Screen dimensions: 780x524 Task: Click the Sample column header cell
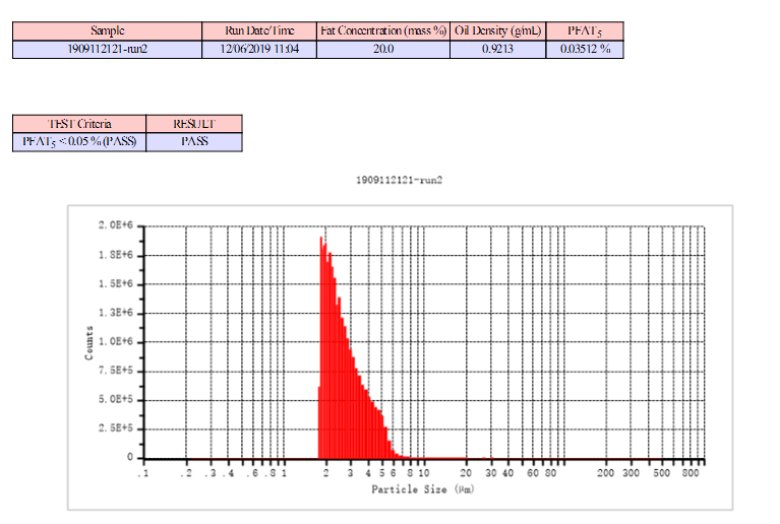click(107, 31)
